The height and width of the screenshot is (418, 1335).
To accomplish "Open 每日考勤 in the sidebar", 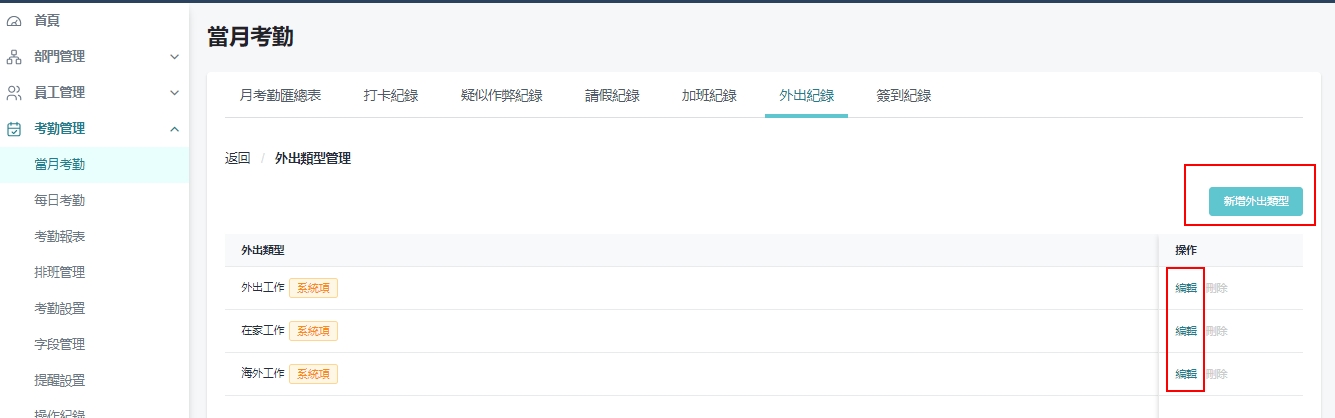I will pyautogui.click(x=60, y=200).
